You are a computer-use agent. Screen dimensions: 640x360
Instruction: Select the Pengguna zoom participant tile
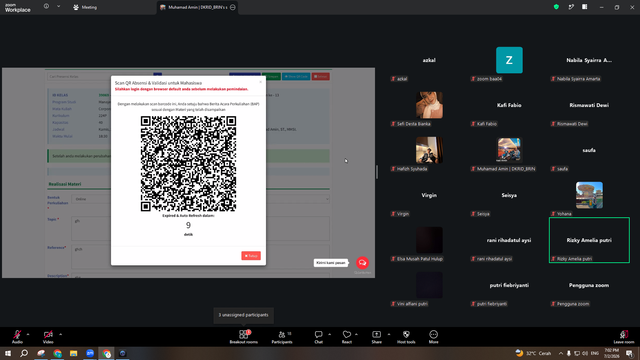click(x=589, y=285)
